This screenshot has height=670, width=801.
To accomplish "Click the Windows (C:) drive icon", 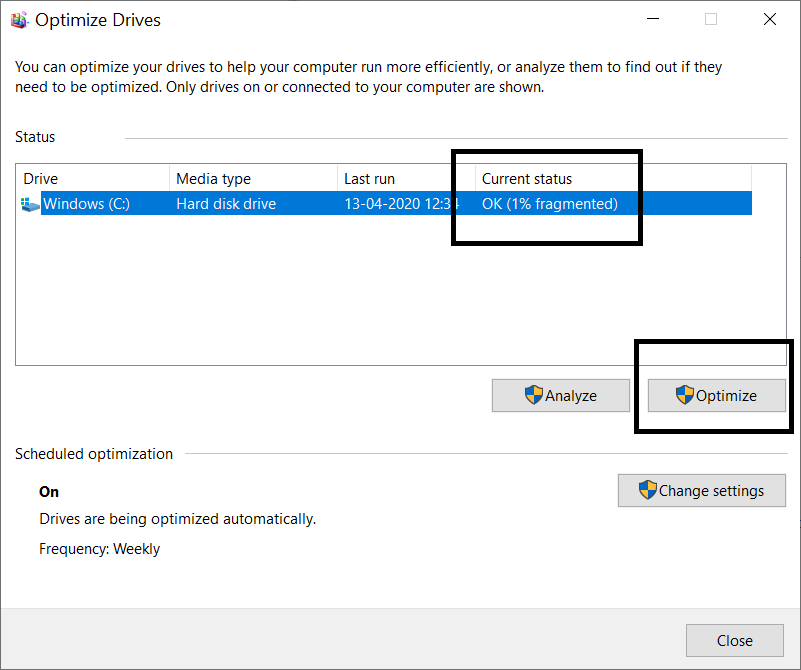I will point(28,203).
